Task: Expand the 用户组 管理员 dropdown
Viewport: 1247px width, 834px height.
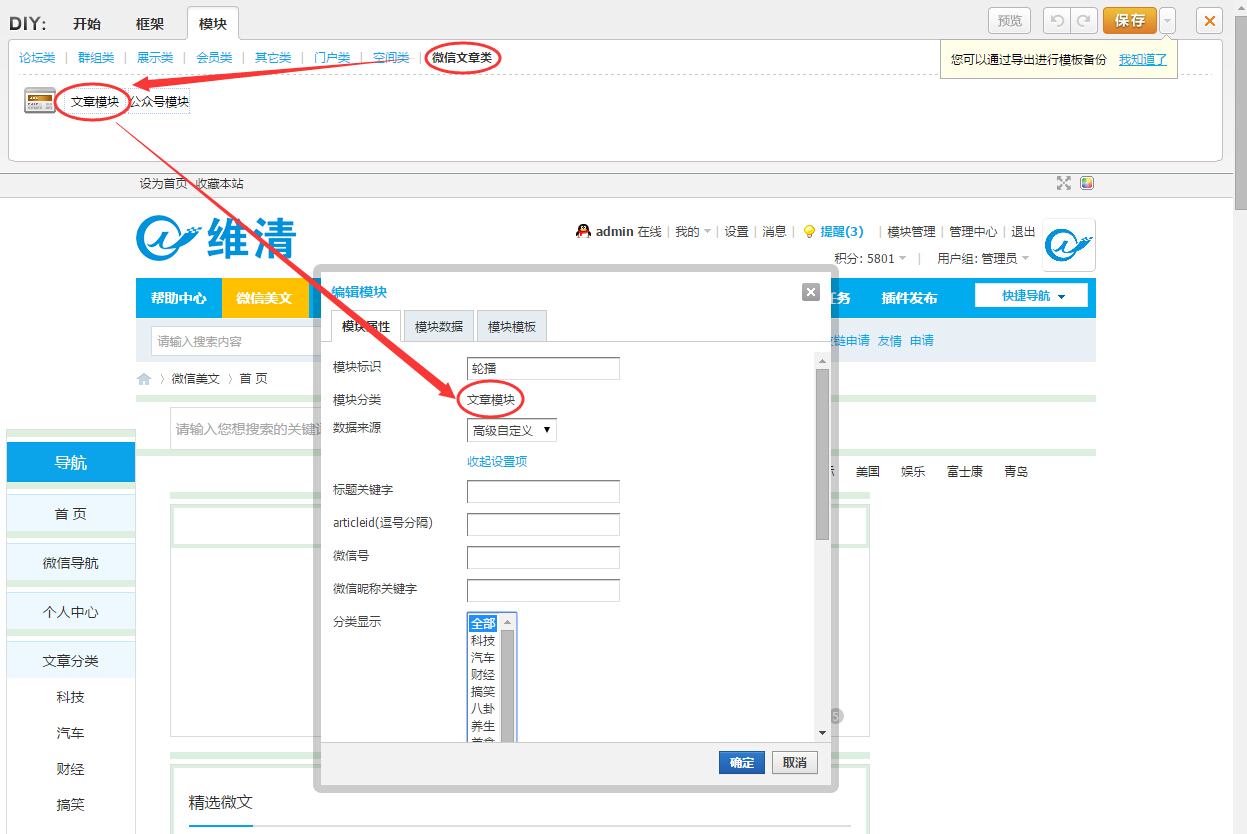Action: (x=983, y=258)
